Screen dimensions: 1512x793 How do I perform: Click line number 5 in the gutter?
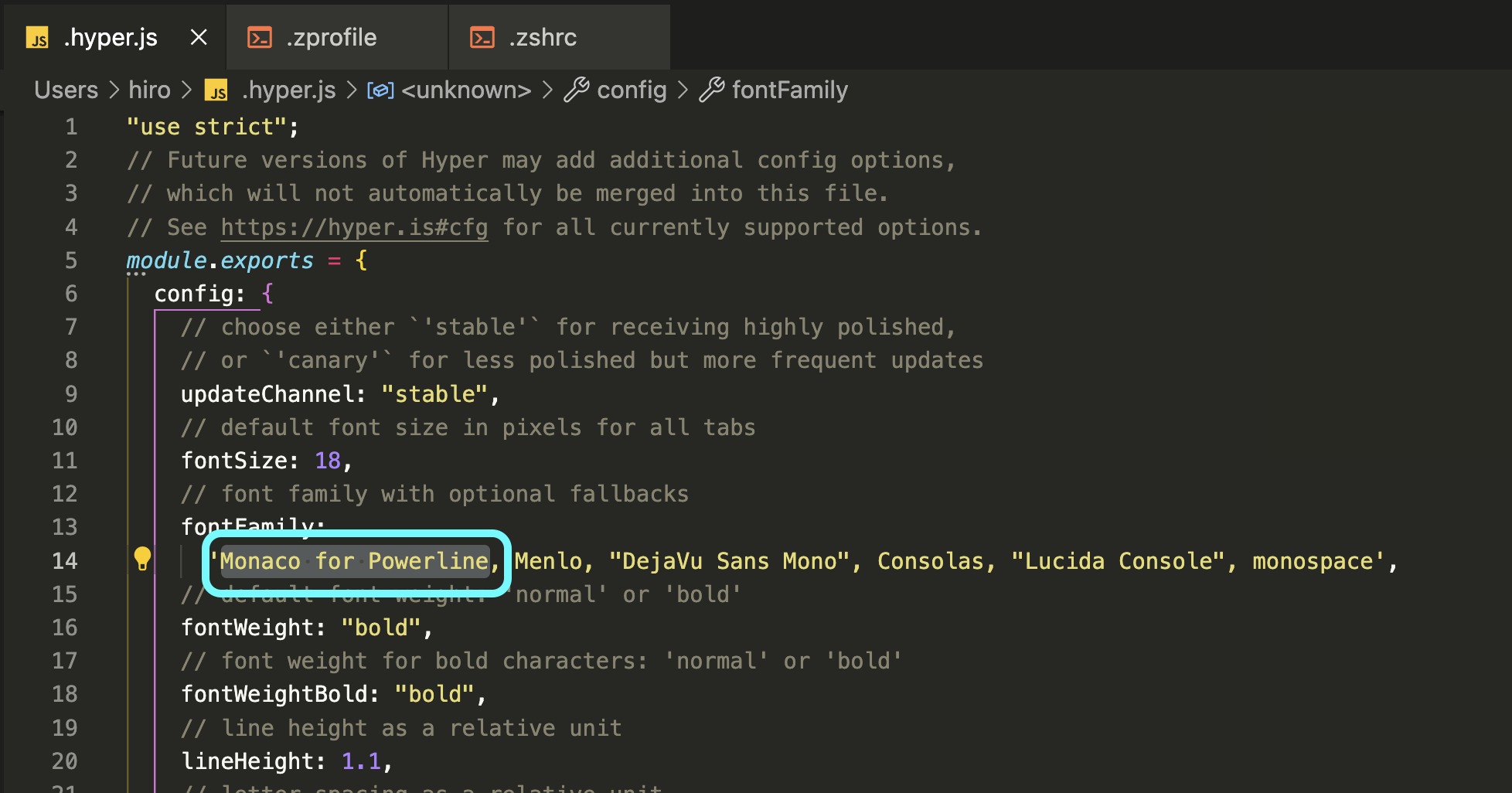(71, 260)
